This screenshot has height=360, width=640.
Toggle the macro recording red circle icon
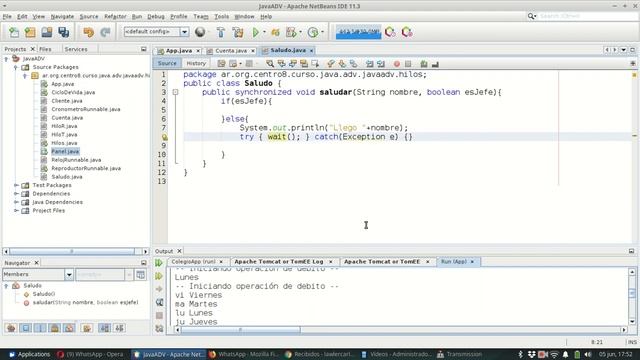tap(396, 64)
